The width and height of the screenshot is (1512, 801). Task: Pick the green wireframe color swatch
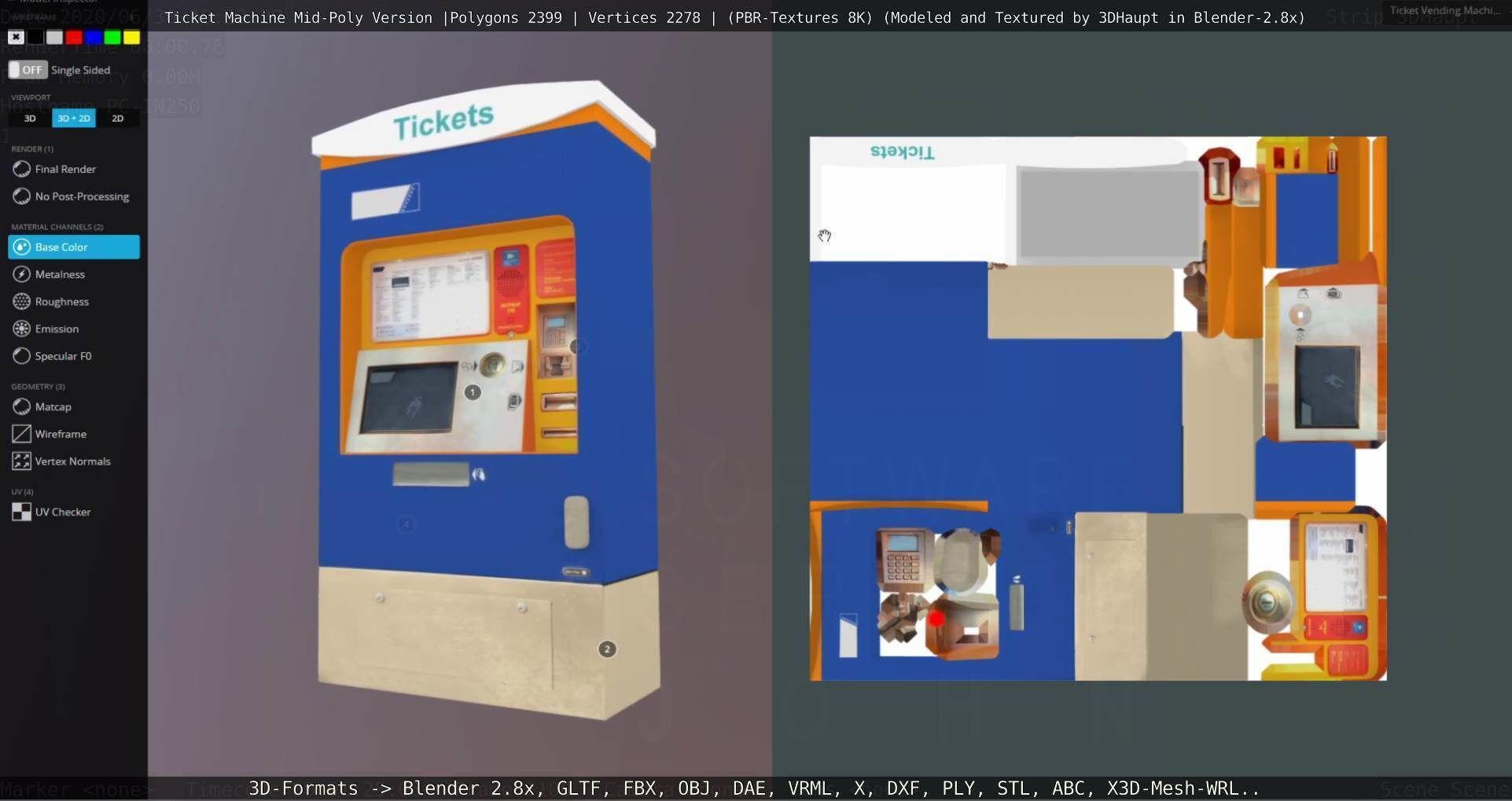coord(112,37)
